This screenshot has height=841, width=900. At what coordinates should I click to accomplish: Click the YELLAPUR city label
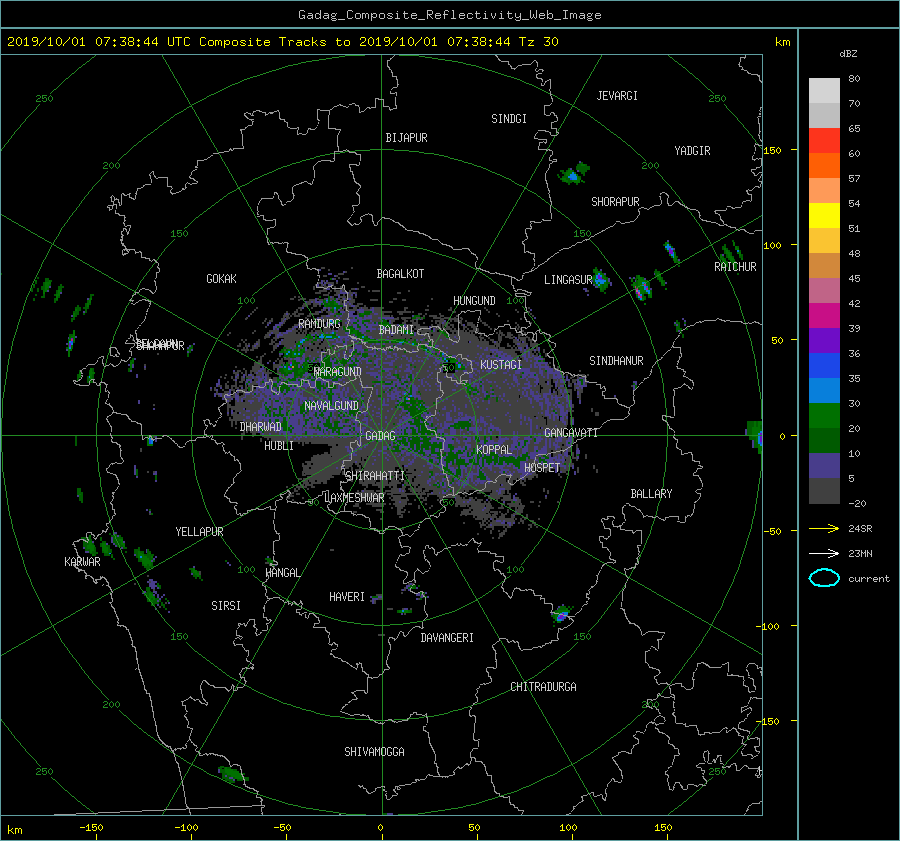199,532
